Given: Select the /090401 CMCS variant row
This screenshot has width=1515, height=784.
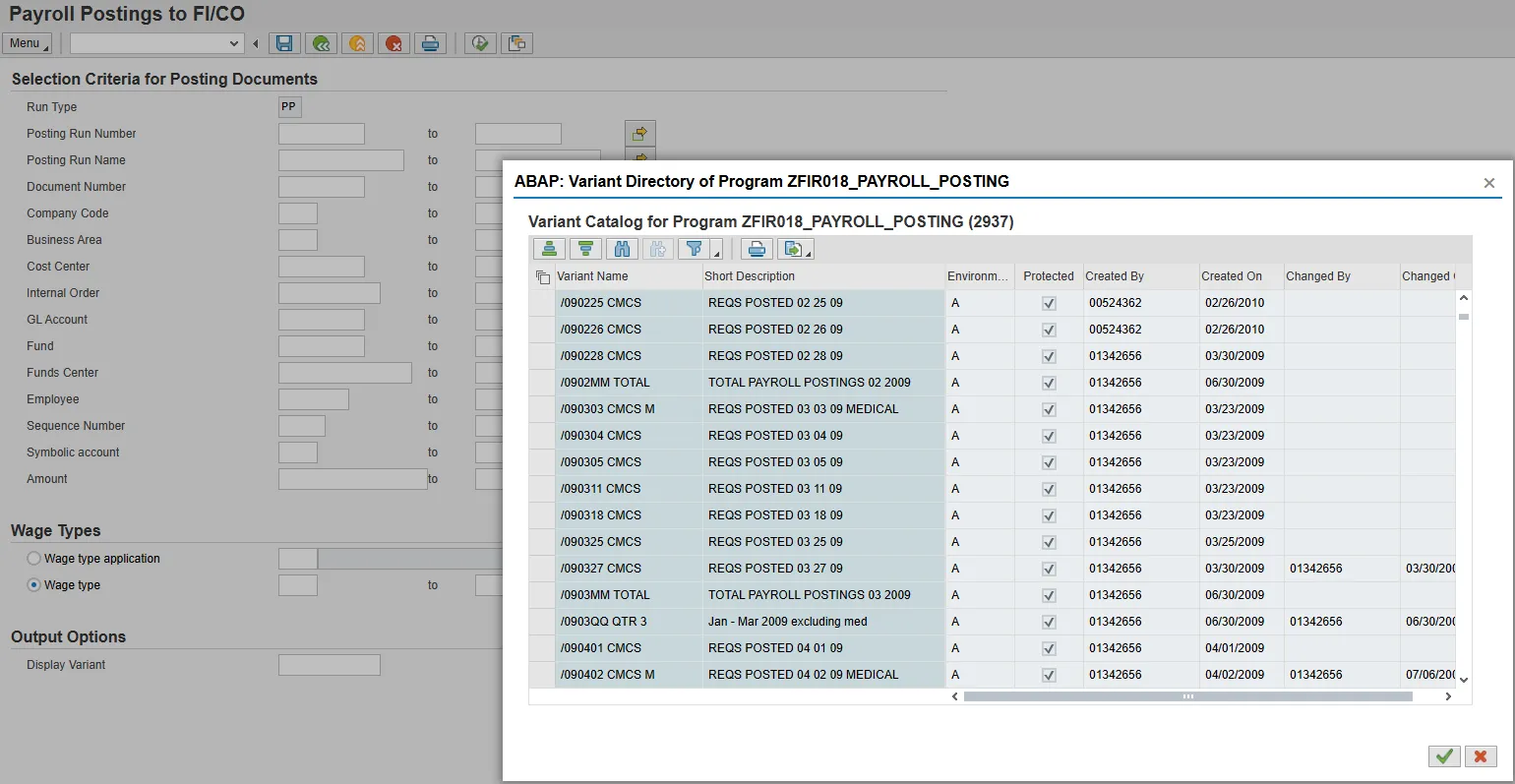Looking at the screenshot, I should [x=601, y=648].
